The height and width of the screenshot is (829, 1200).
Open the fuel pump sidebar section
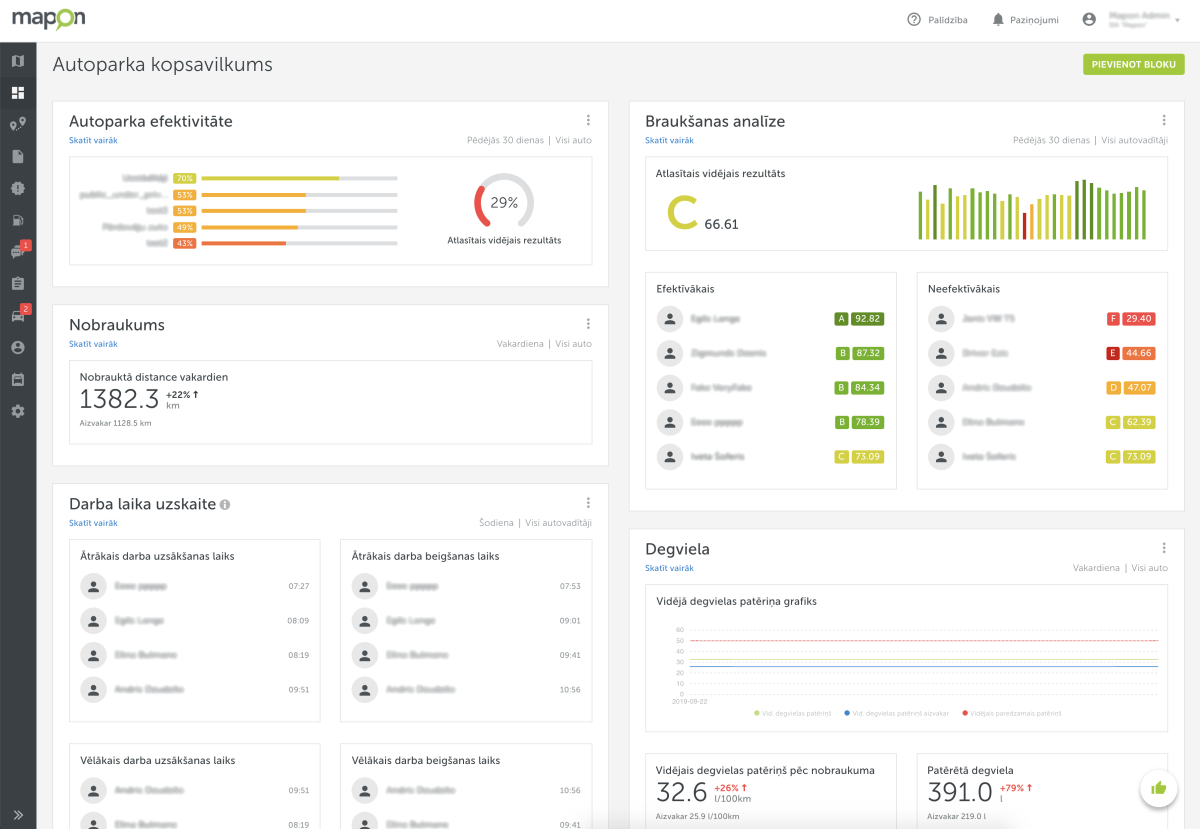(x=18, y=220)
